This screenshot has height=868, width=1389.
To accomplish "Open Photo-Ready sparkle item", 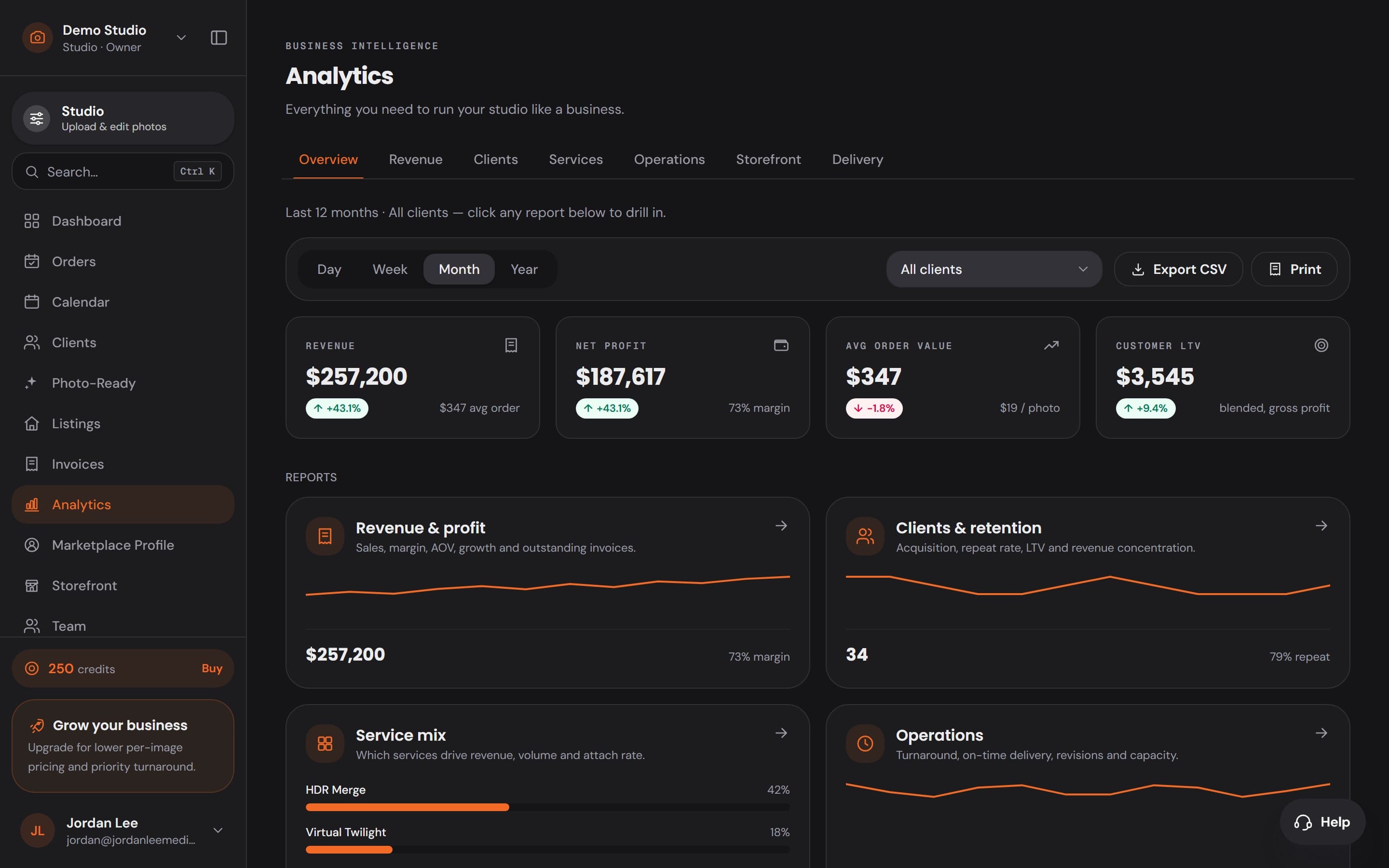I will click(123, 383).
